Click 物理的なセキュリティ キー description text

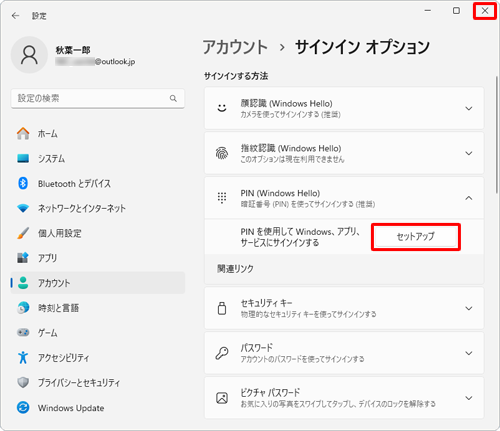point(308,314)
